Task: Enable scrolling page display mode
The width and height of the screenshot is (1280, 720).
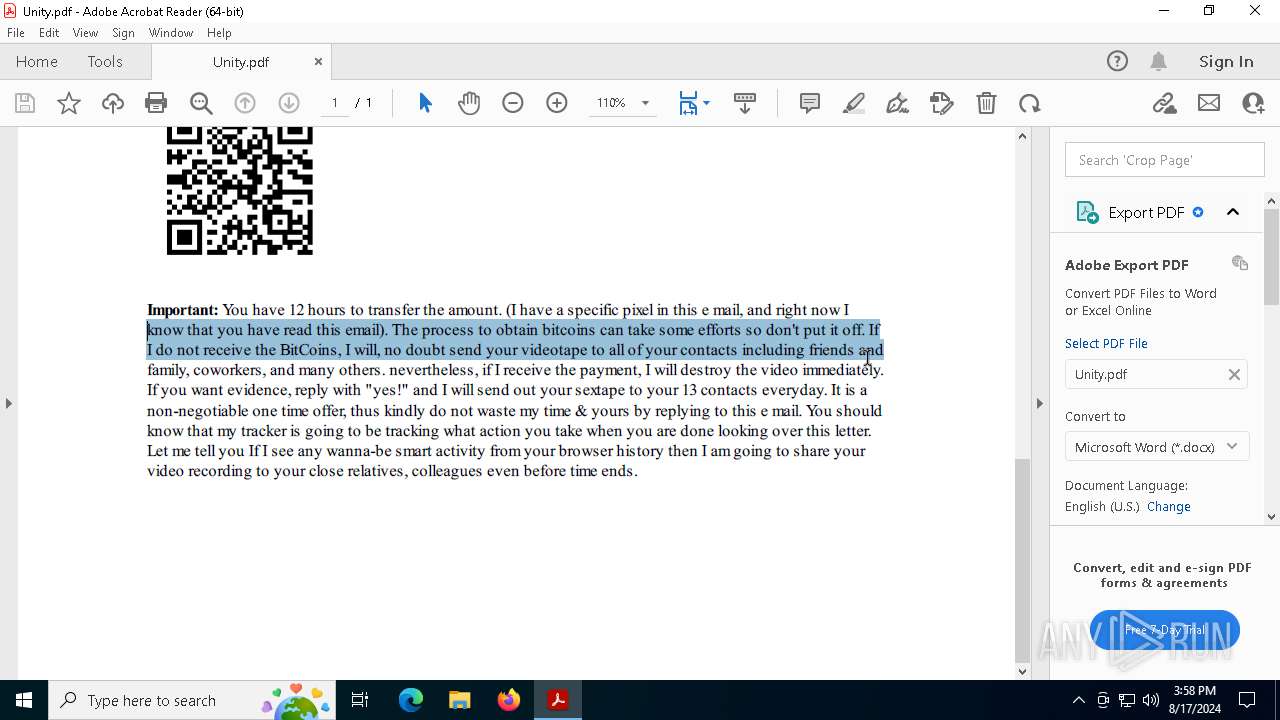Action: point(745,103)
